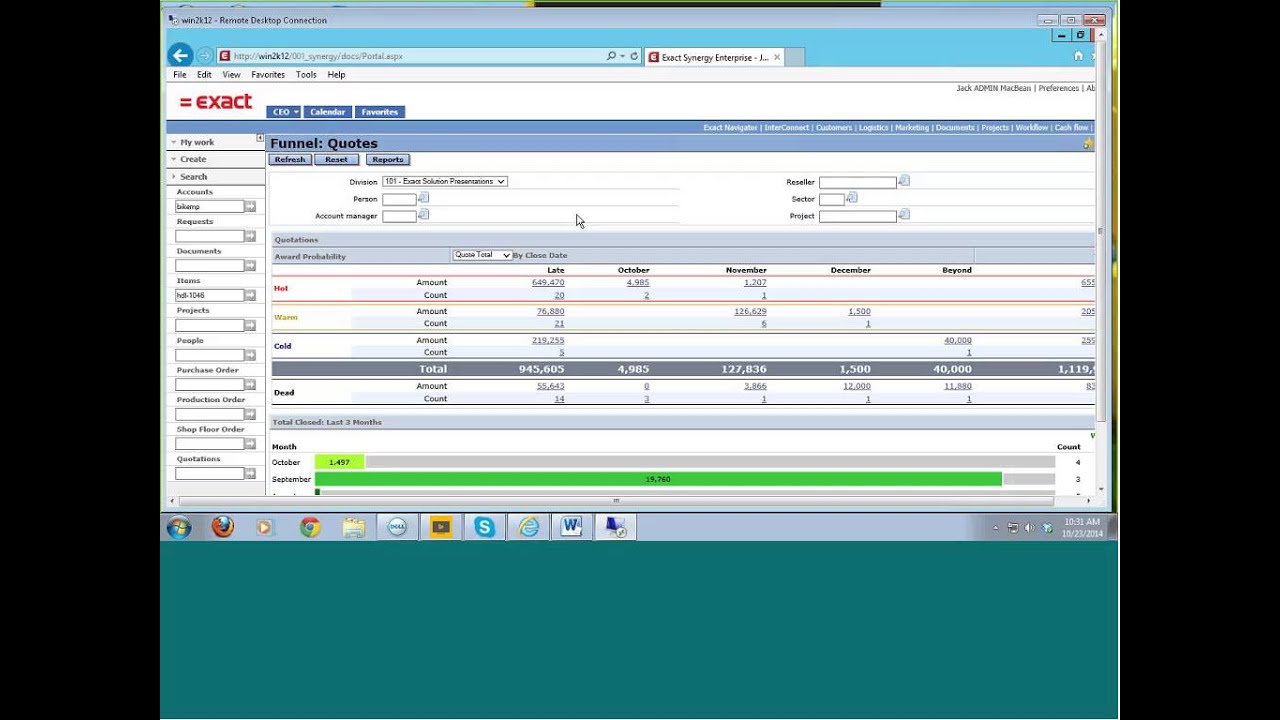Viewport: 1280px width, 720px height.
Task: Open Skype from the taskbar
Action: pos(484,526)
